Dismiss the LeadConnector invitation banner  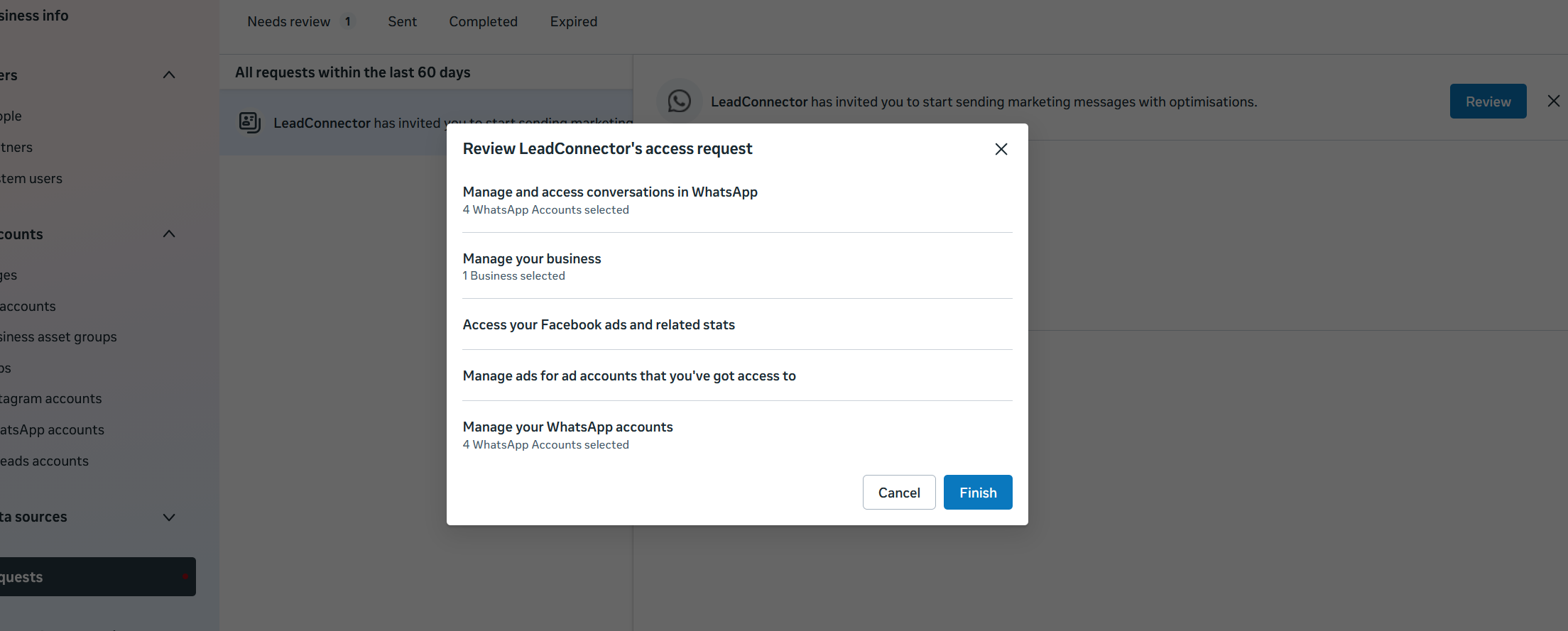coord(1554,101)
